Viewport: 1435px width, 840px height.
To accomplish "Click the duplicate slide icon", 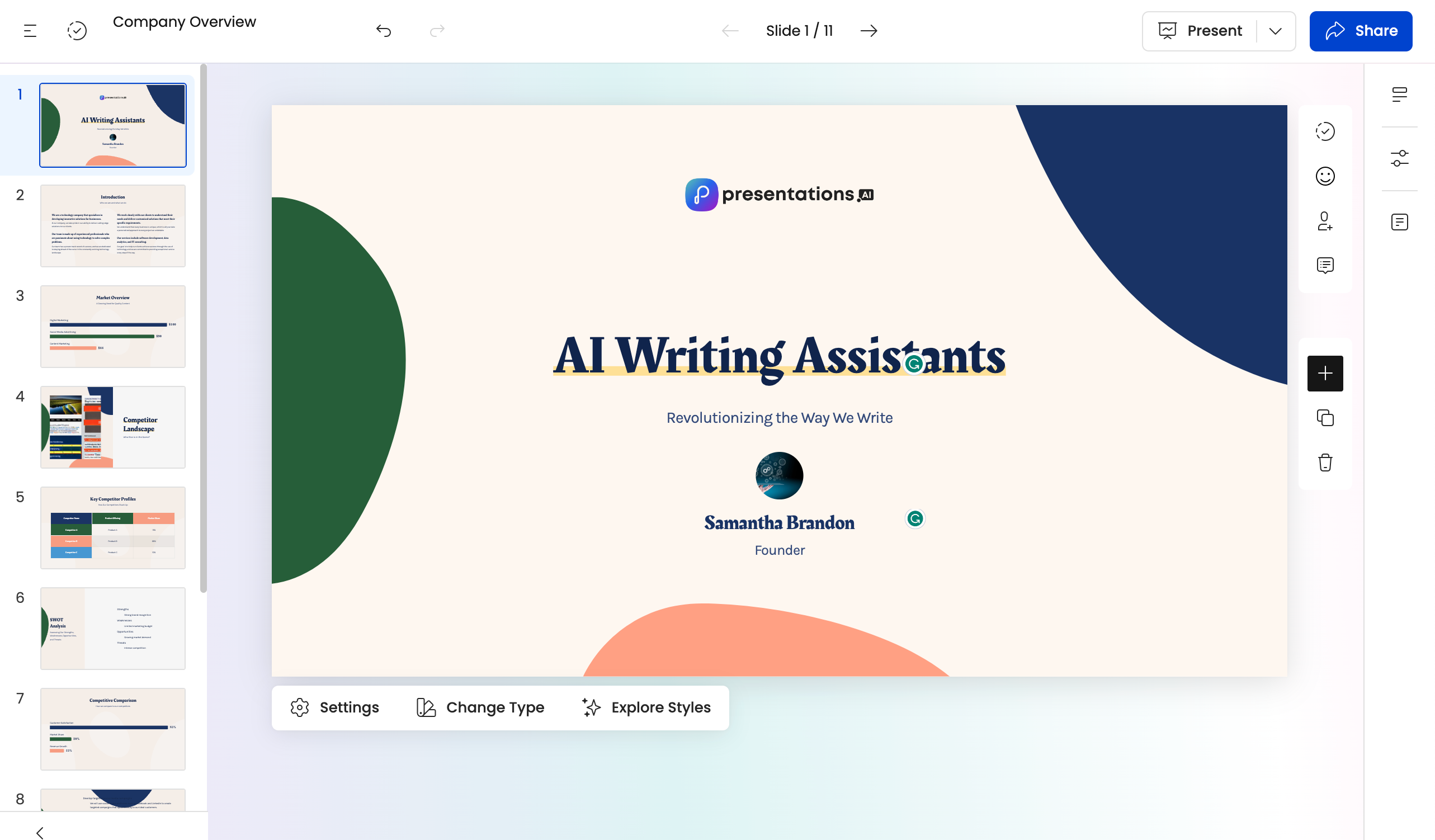I will [1325, 417].
